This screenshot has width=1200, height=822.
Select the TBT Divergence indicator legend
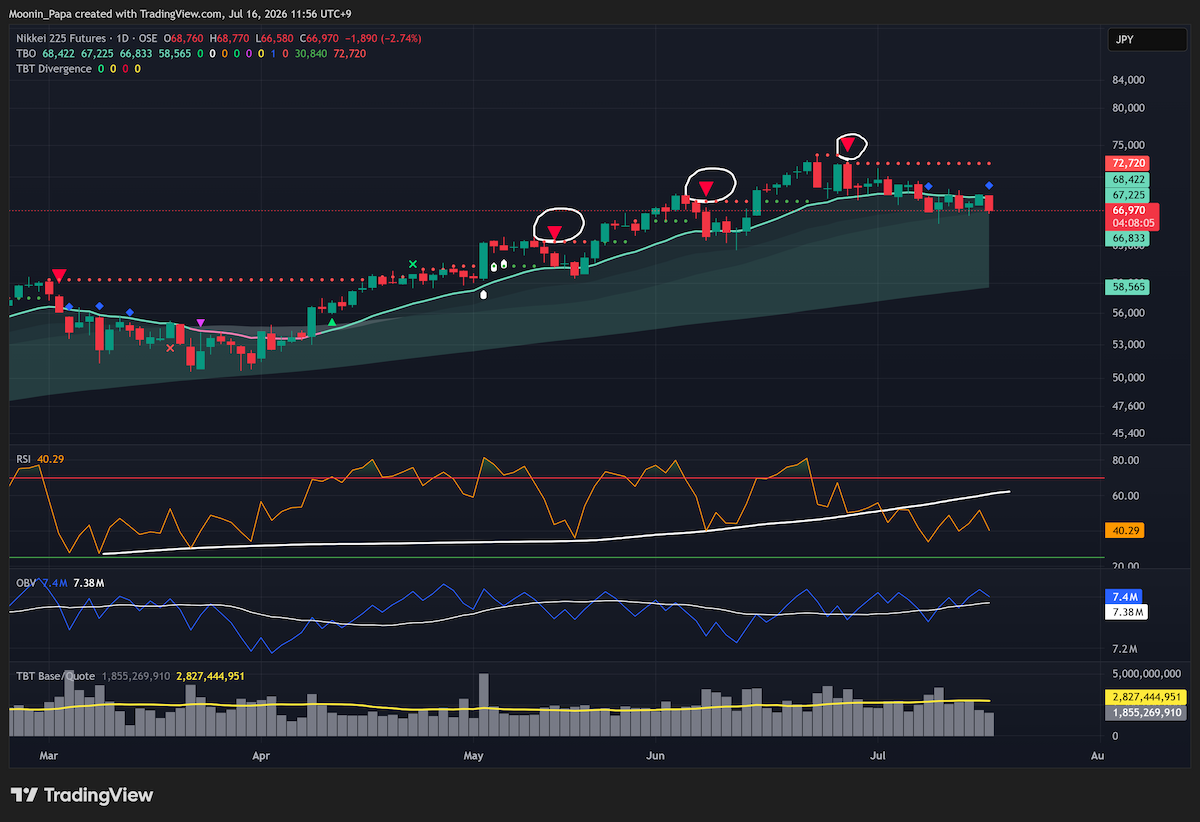pyautogui.click(x=53, y=68)
